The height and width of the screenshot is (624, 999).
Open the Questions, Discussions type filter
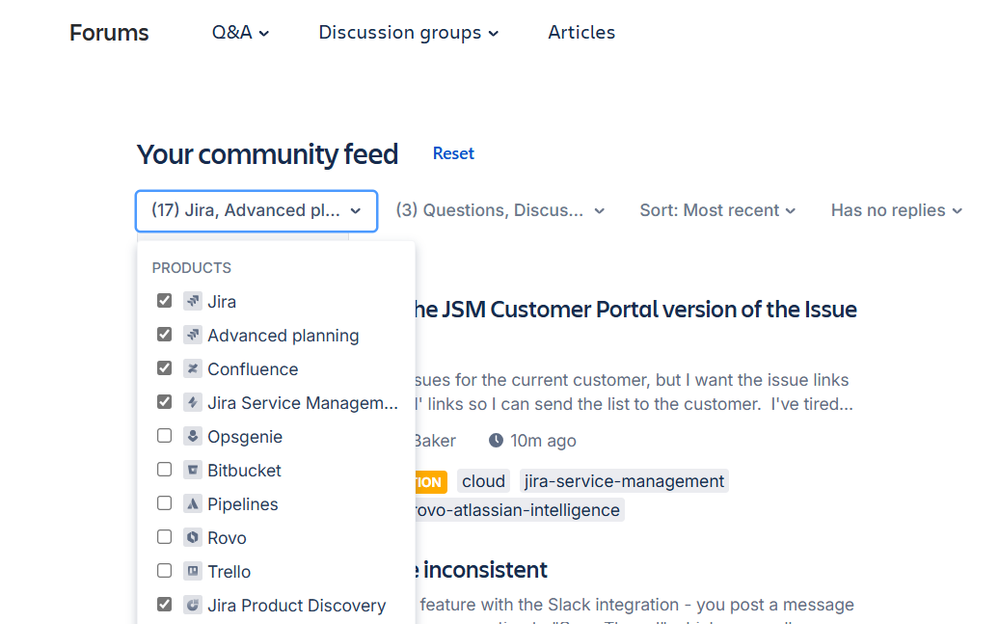(500, 211)
